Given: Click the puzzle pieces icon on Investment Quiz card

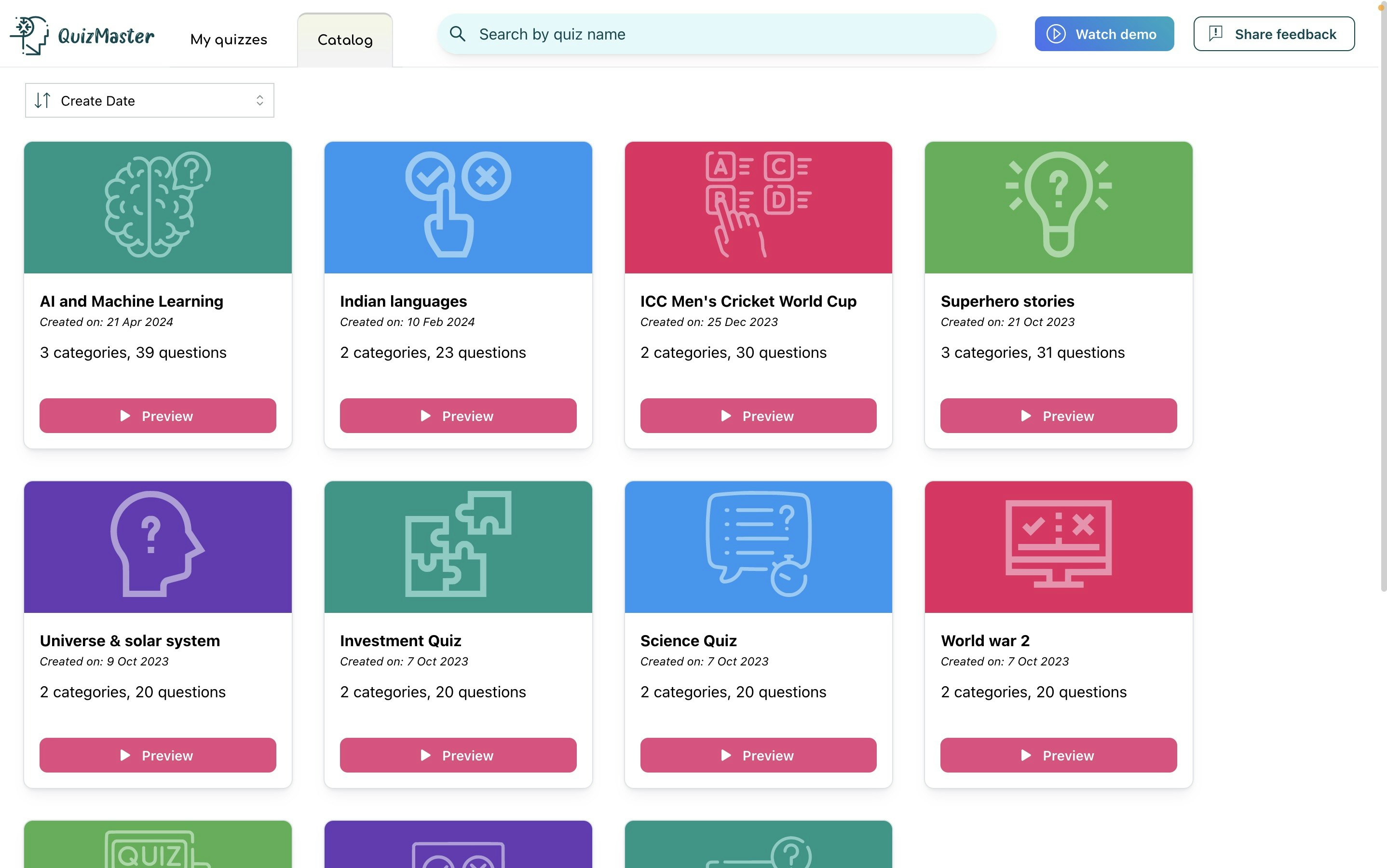Looking at the screenshot, I should point(458,543).
